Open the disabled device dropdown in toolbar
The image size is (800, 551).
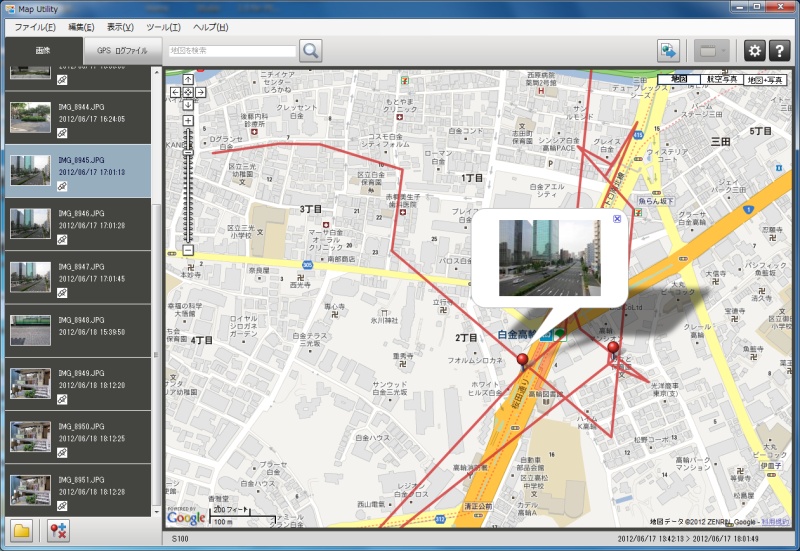coord(711,51)
